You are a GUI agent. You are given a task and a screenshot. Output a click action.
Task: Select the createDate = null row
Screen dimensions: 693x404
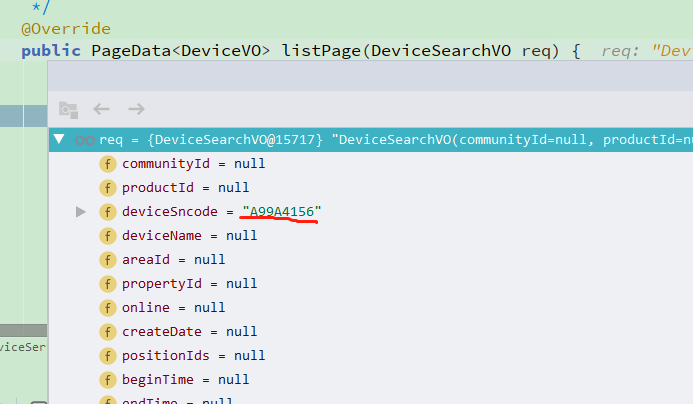tap(371, 332)
